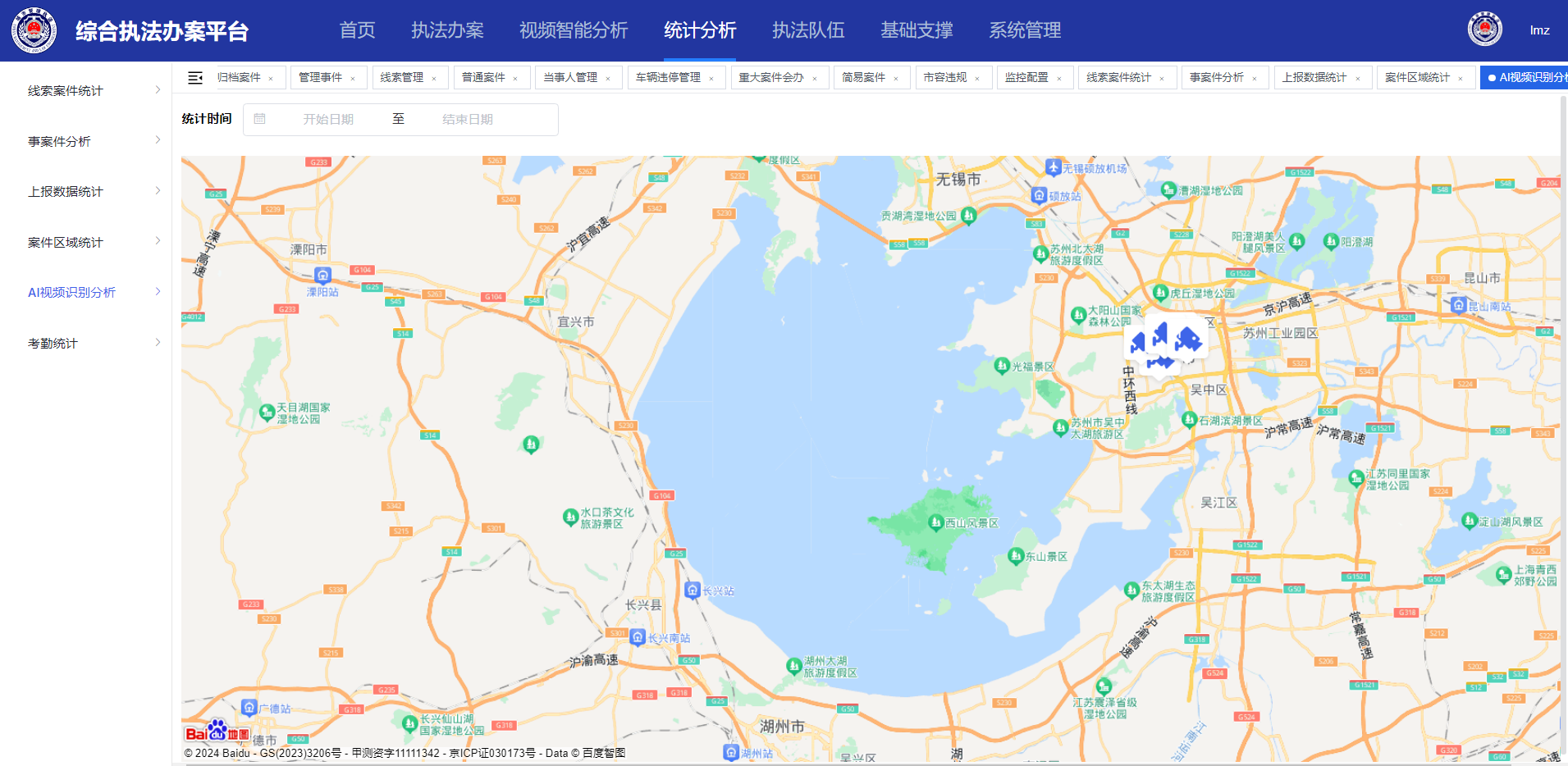Click the calendar icon in date range field
Screen dimensions: 1568x766
point(259,119)
